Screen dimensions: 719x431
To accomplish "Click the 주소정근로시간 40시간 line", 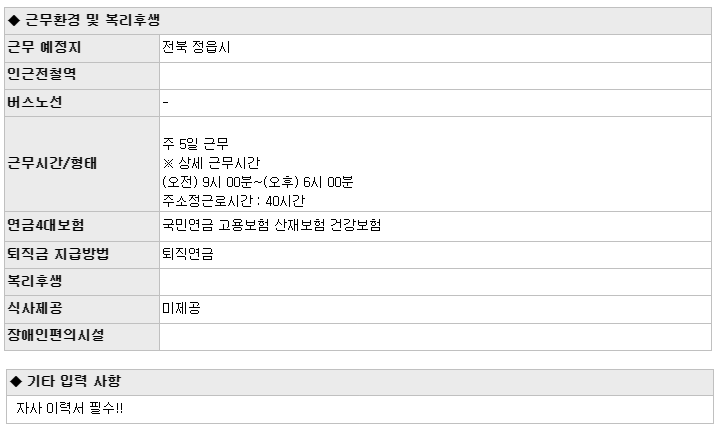I will (234, 201).
